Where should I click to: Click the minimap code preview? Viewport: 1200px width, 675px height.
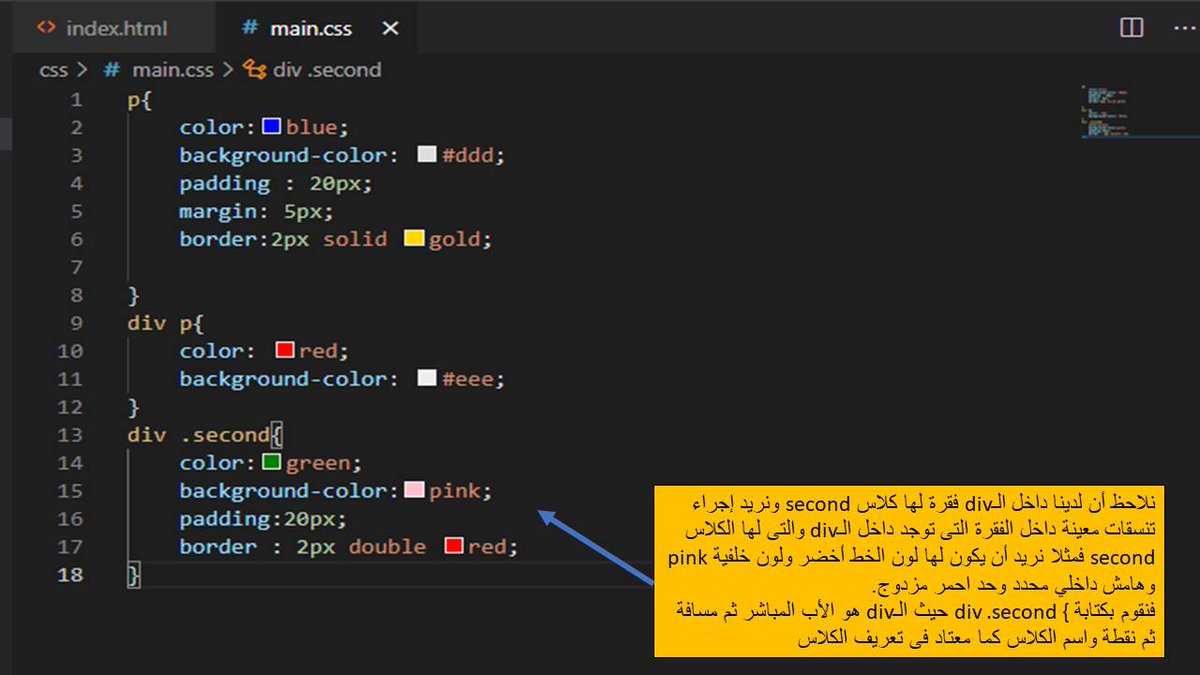click(x=1103, y=111)
